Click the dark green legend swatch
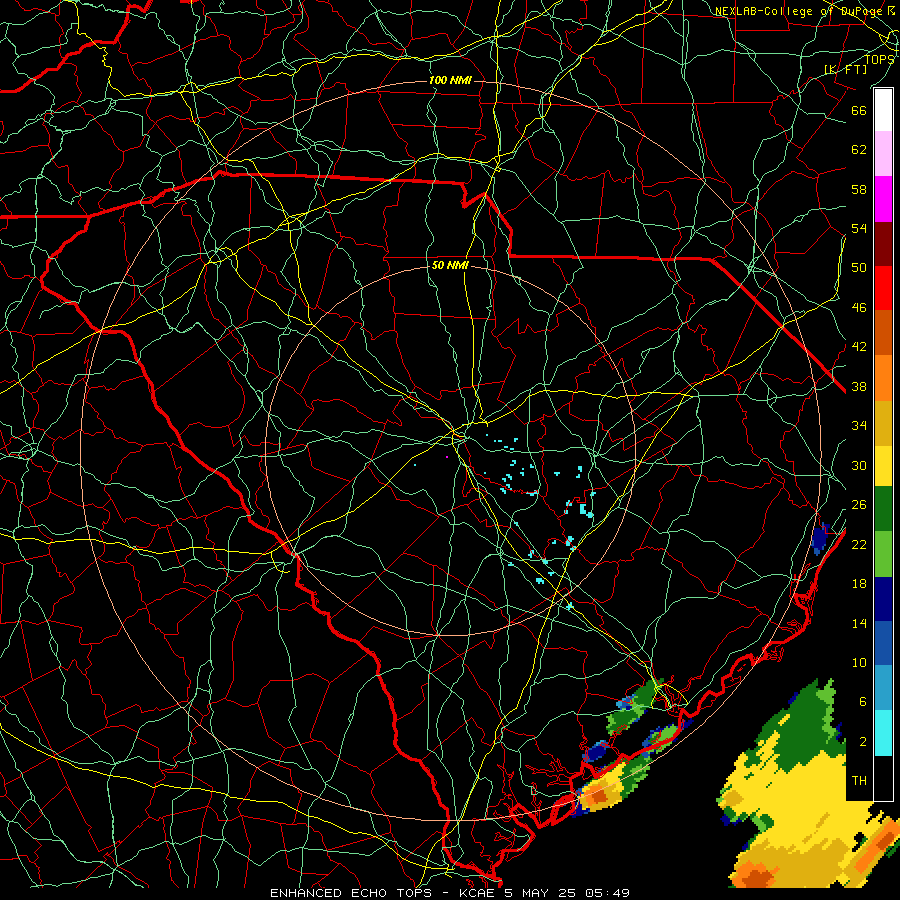The width and height of the screenshot is (900, 900). [x=883, y=509]
